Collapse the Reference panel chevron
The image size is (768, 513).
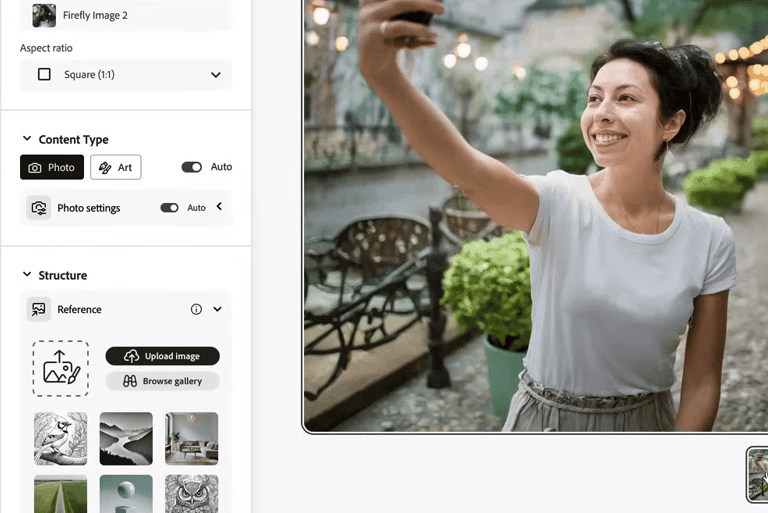click(x=217, y=309)
